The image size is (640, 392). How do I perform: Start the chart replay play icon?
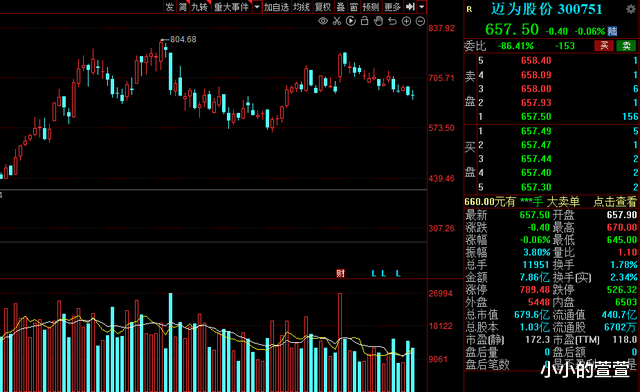click(x=351, y=21)
